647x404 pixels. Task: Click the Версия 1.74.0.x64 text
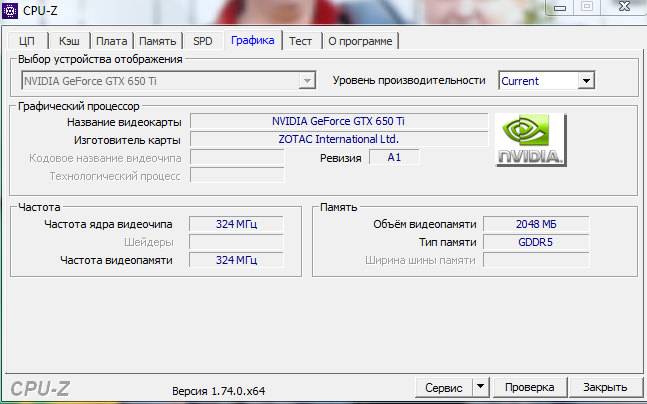[219, 391]
